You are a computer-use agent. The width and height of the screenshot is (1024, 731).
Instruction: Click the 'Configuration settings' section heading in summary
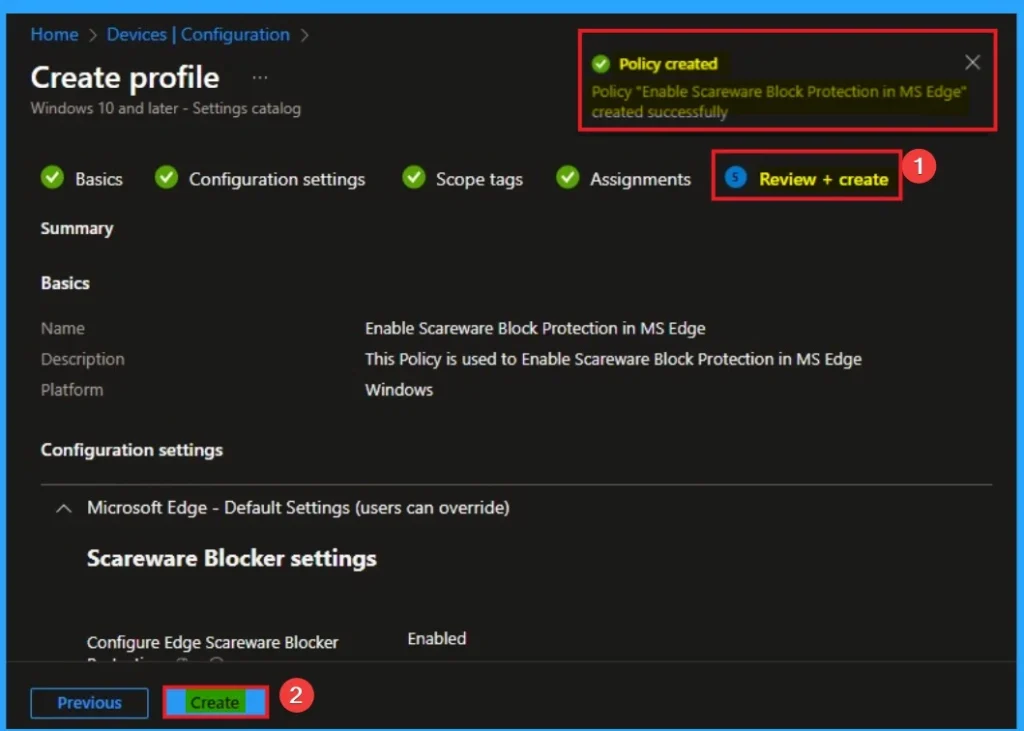pos(132,450)
